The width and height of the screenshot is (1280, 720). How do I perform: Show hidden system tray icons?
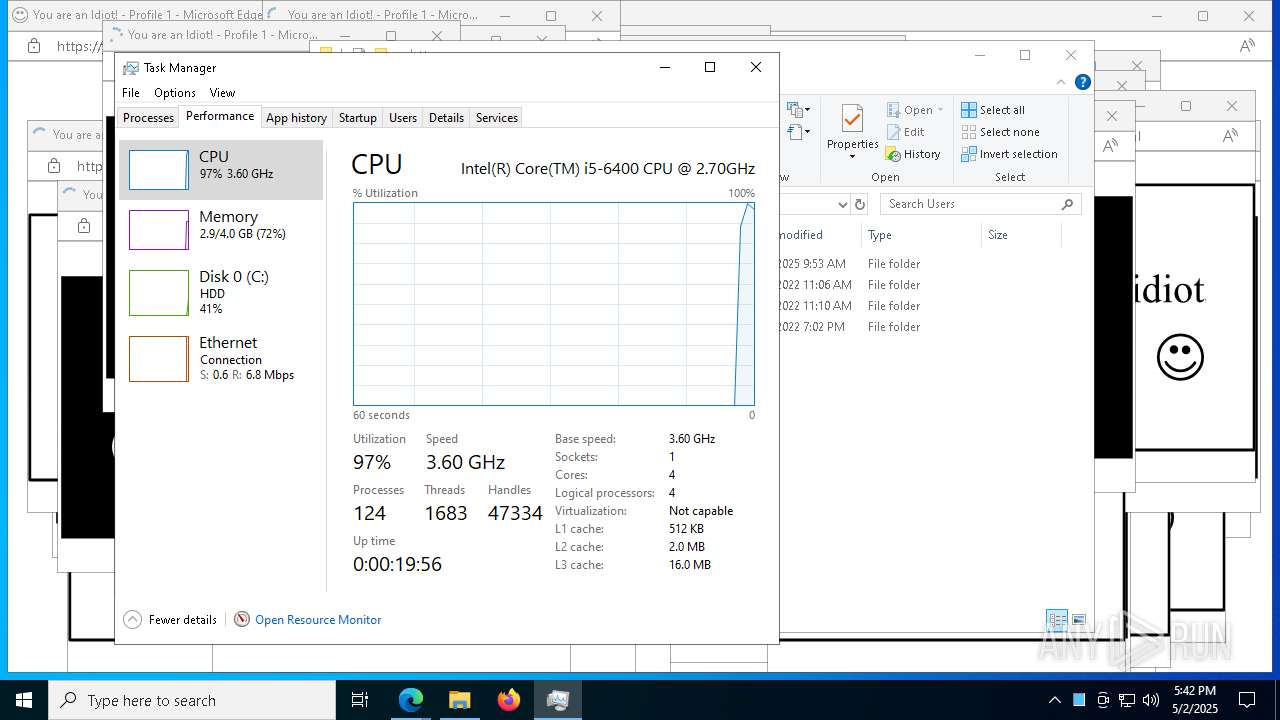pyautogui.click(x=1054, y=700)
